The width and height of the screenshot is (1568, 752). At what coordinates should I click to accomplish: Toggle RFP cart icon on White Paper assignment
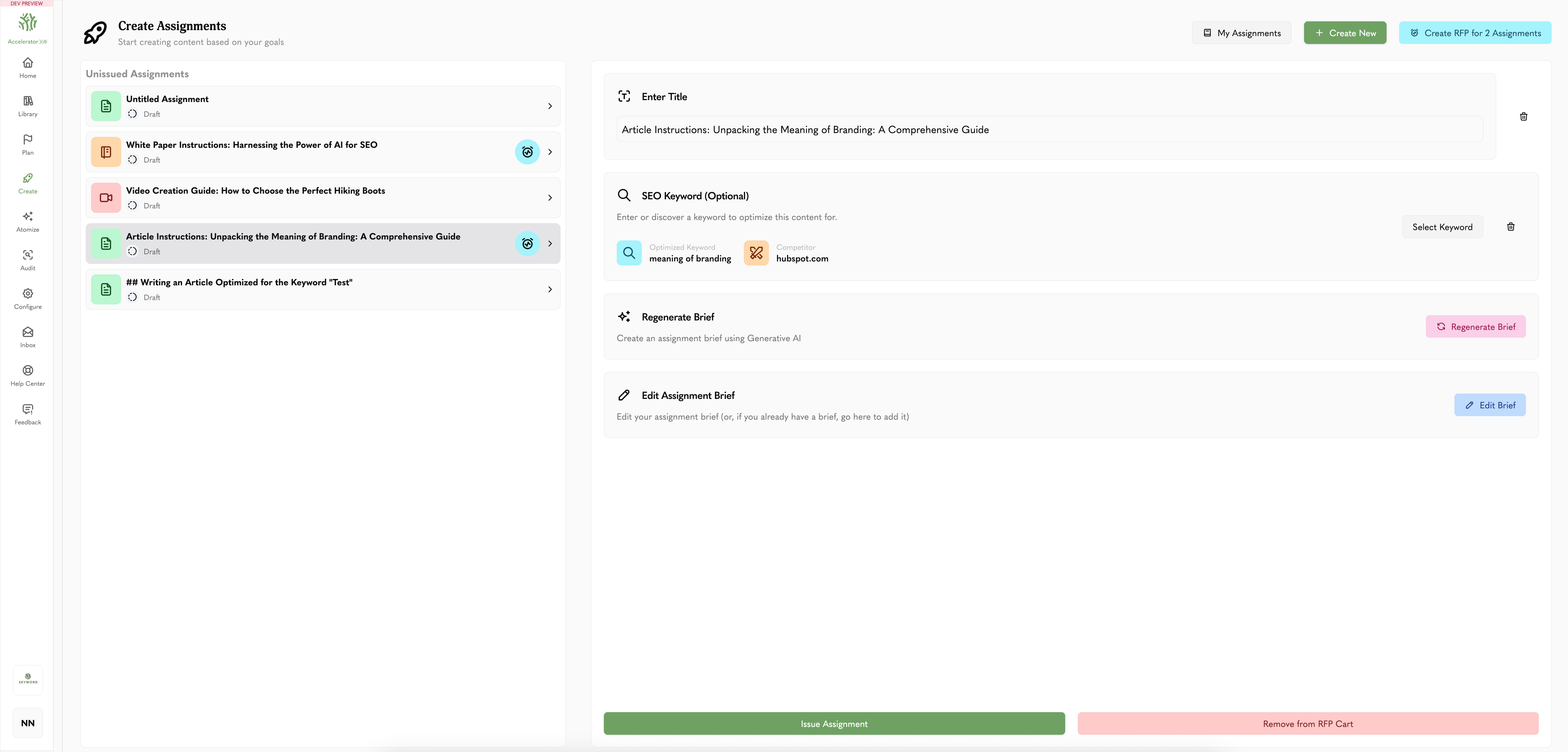point(527,152)
